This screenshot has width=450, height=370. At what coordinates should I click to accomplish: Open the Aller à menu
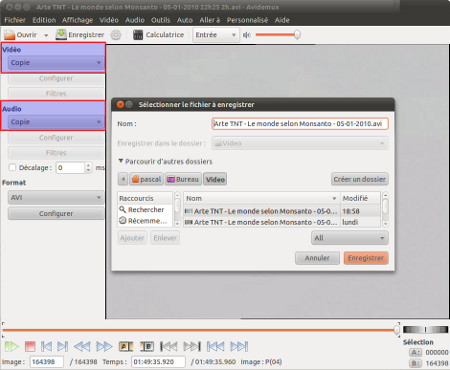[210, 20]
